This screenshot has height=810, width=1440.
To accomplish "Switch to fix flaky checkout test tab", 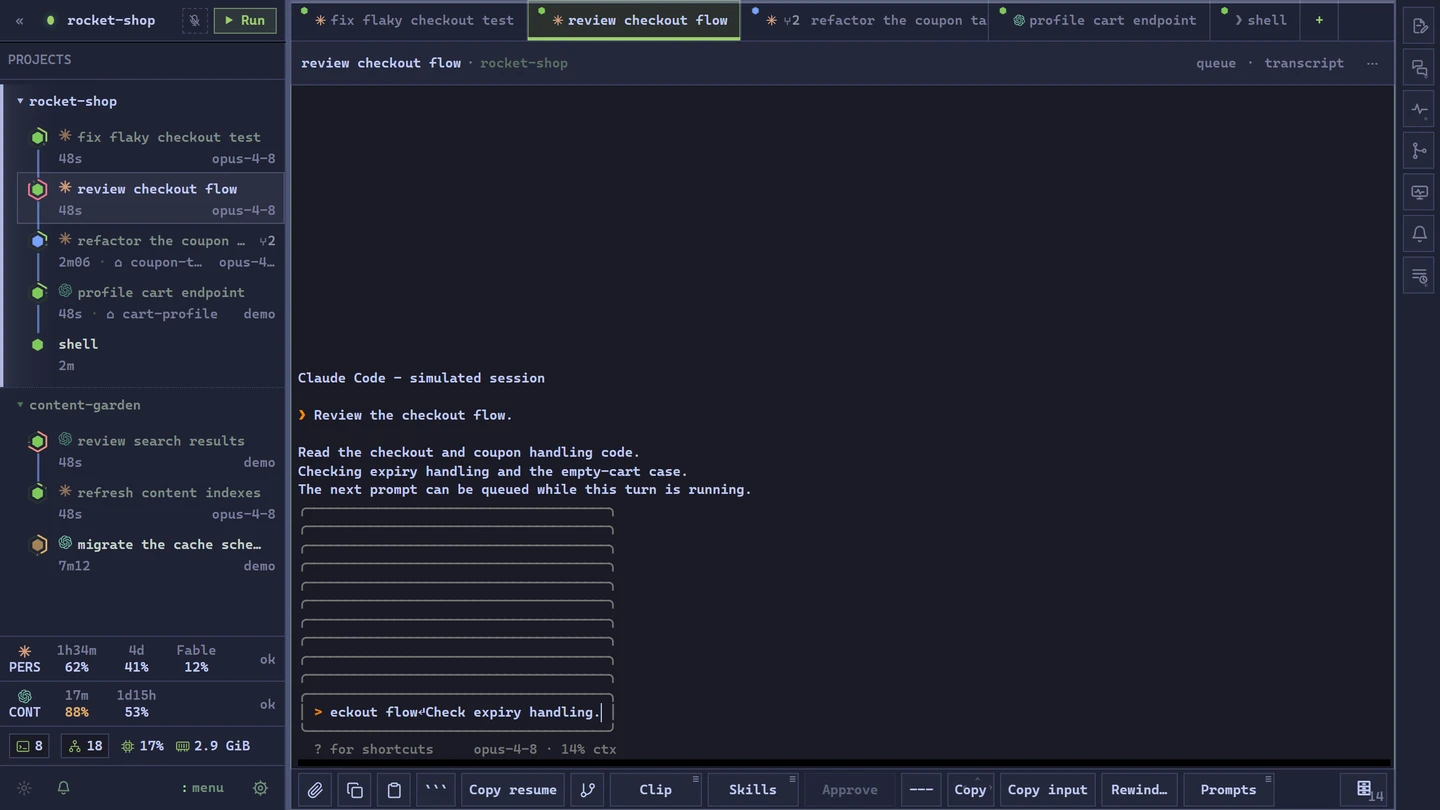I will [x=409, y=20].
